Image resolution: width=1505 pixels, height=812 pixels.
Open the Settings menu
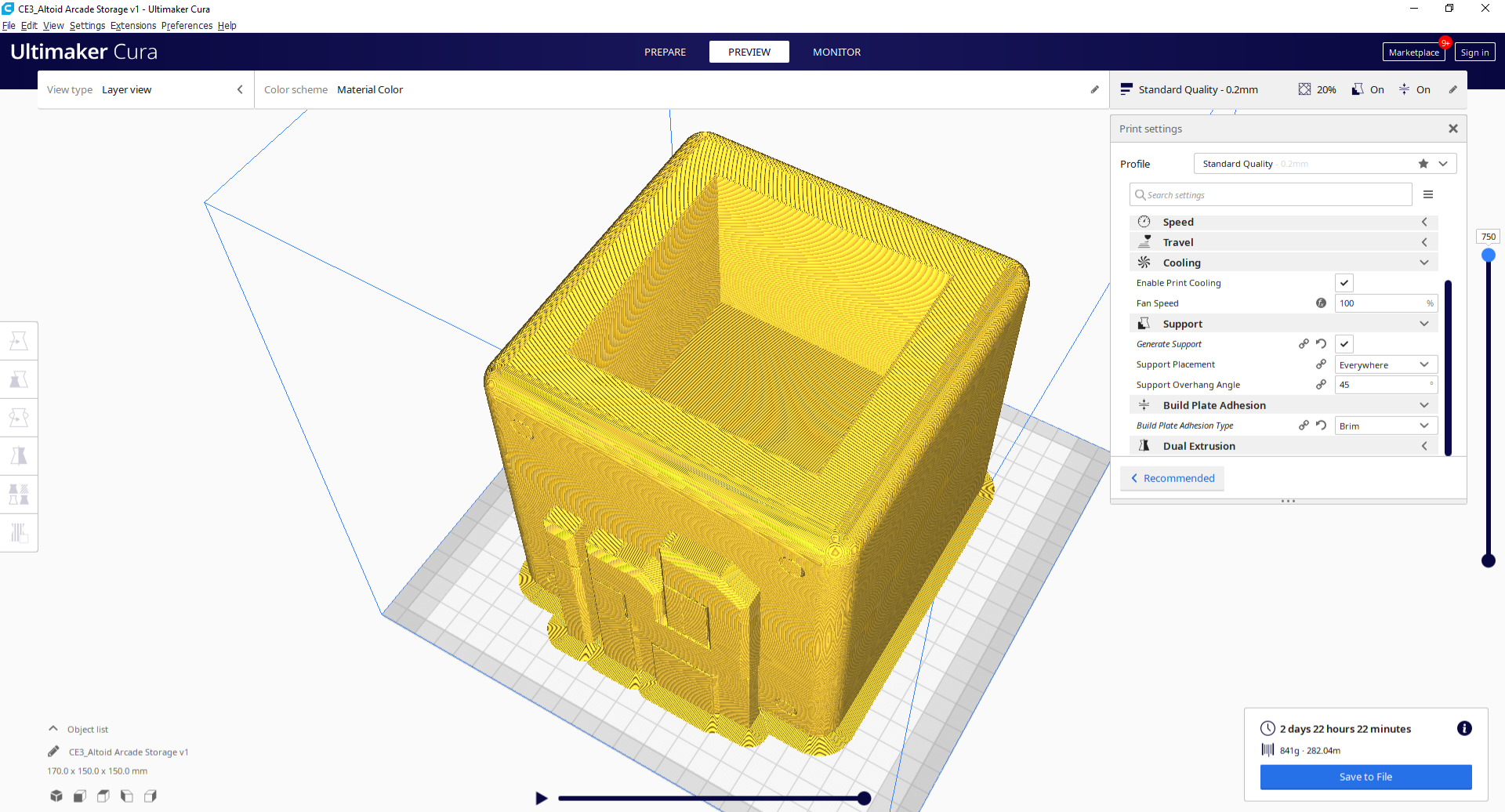[x=87, y=25]
